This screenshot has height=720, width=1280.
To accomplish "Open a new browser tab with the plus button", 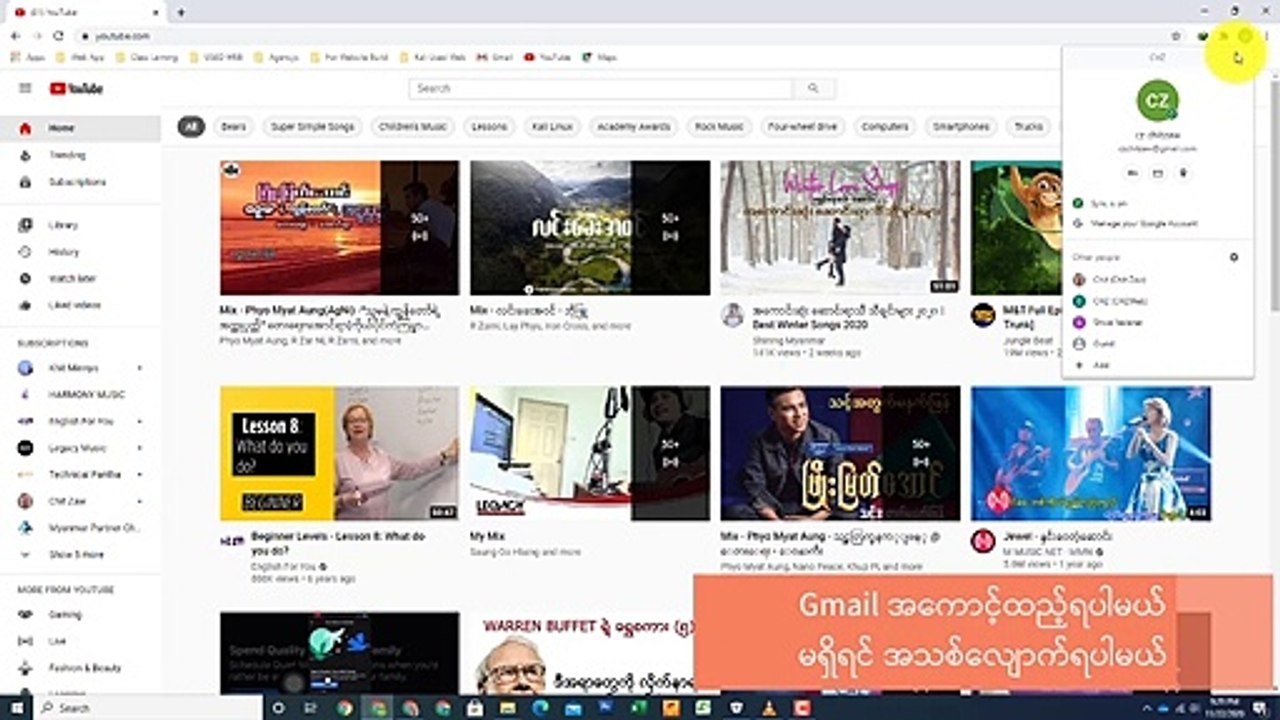I will point(181,12).
